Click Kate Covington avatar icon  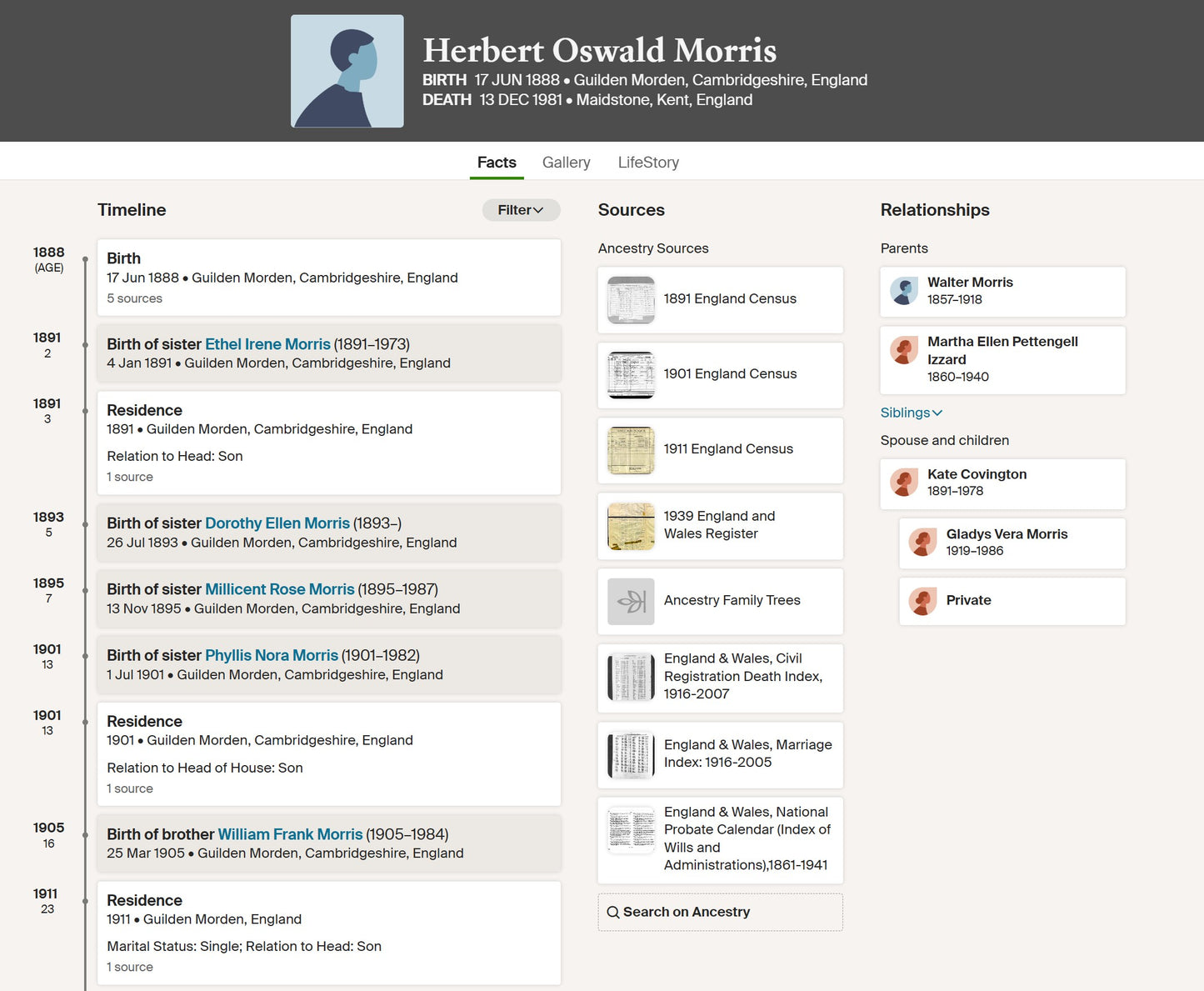[904, 482]
